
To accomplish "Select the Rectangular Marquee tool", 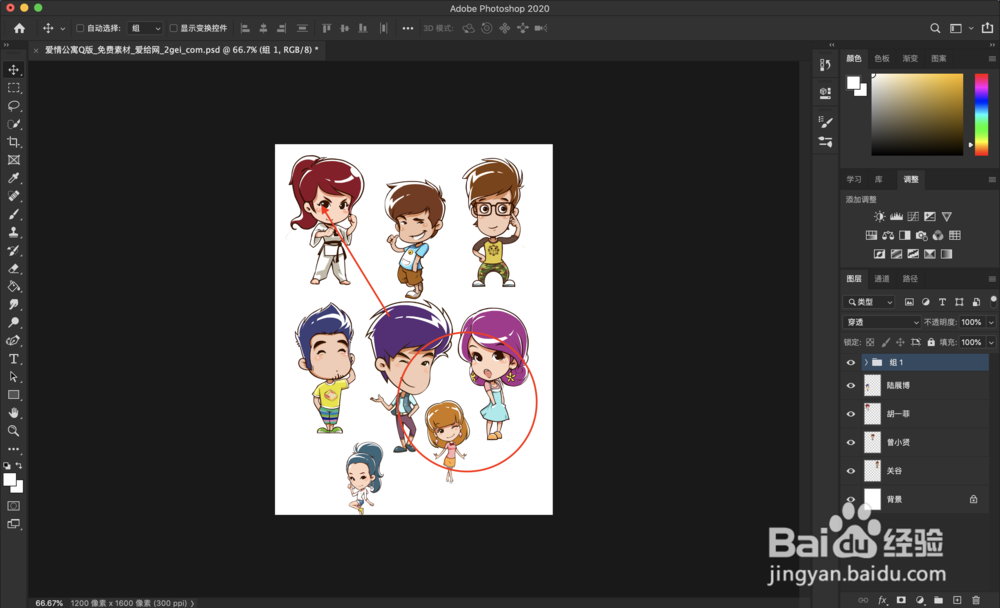I will (13, 88).
